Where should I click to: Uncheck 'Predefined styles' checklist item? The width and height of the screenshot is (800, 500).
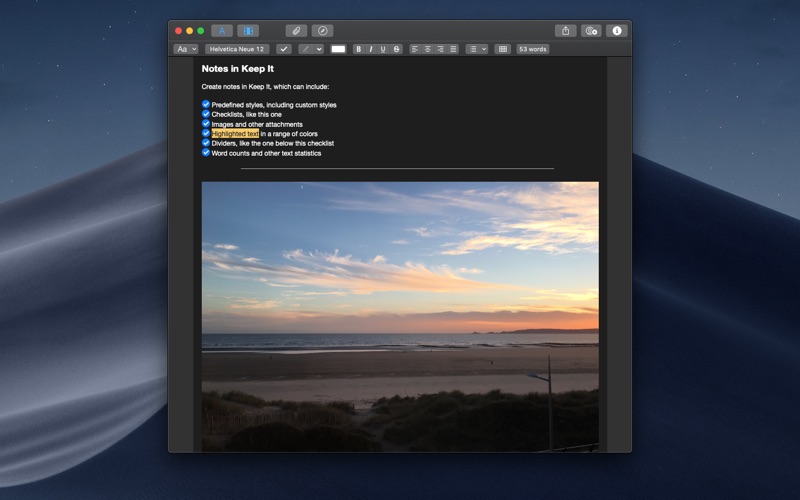[x=206, y=104]
